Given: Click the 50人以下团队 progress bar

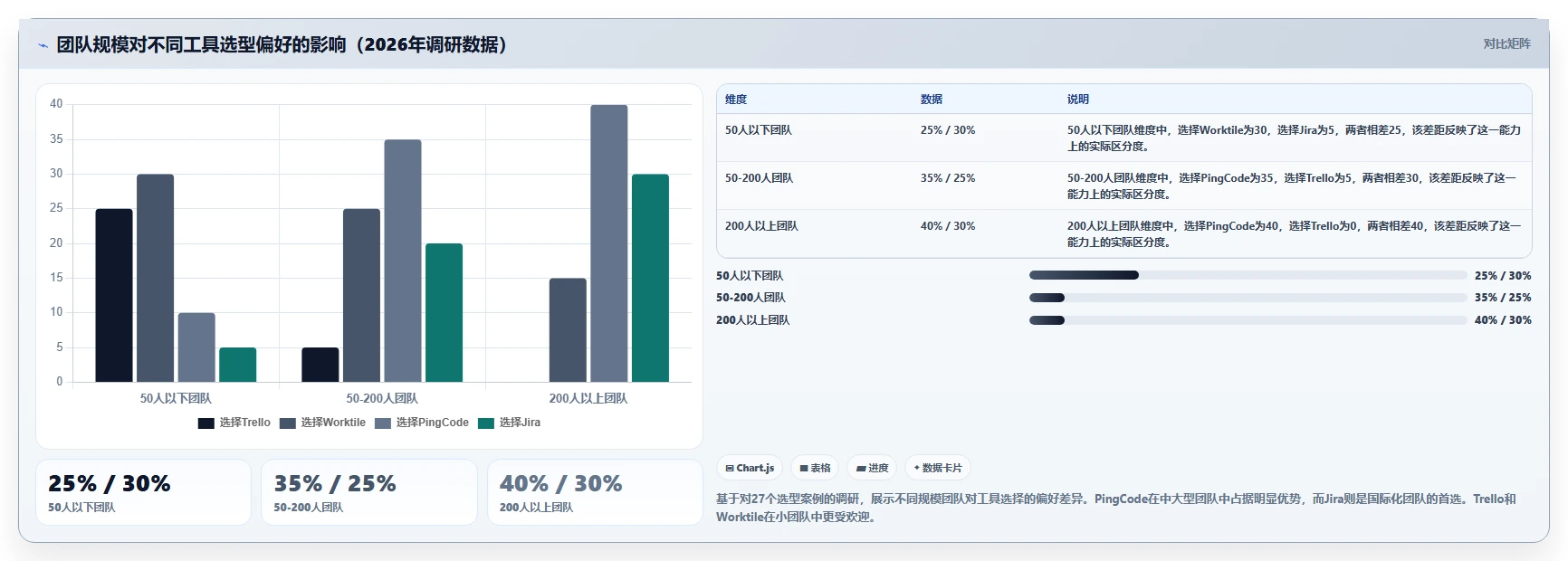Looking at the screenshot, I should [1248, 275].
